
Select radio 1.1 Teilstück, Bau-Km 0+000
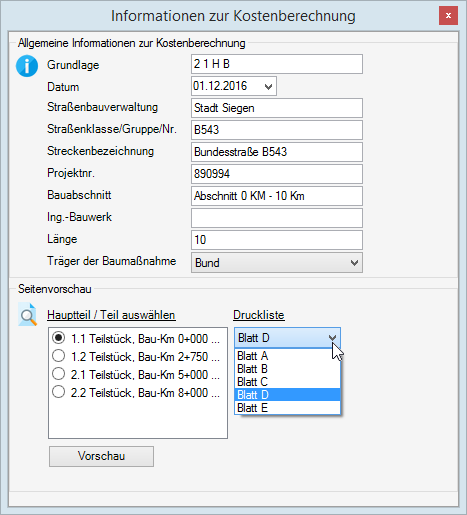[x=59, y=338]
